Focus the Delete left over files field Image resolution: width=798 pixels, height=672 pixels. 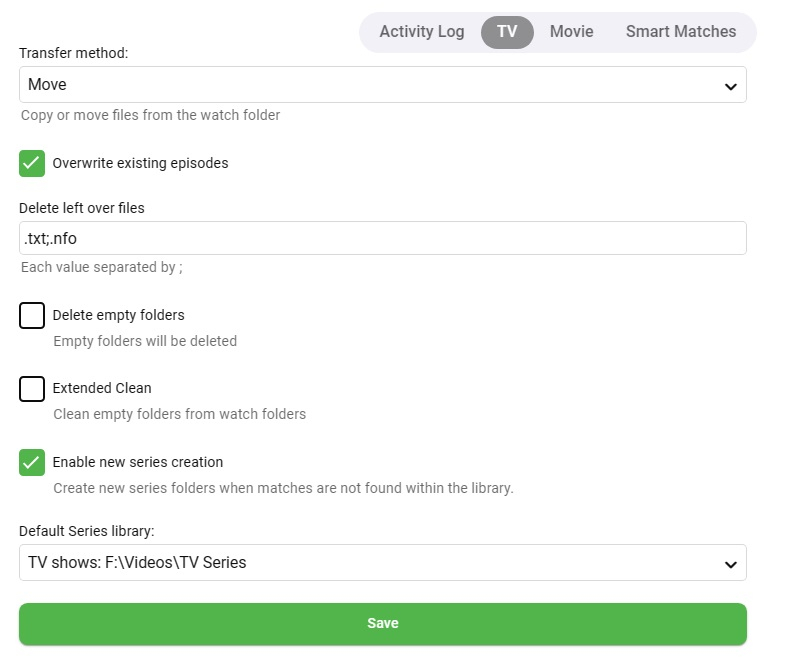(383, 238)
